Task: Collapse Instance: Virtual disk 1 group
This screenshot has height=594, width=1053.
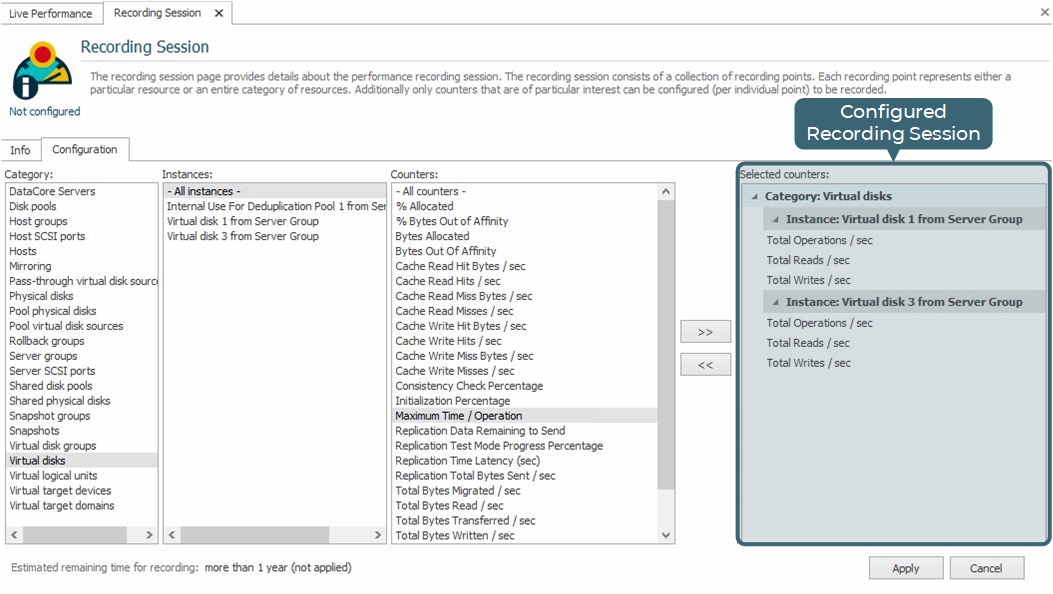Action: [774, 219]
